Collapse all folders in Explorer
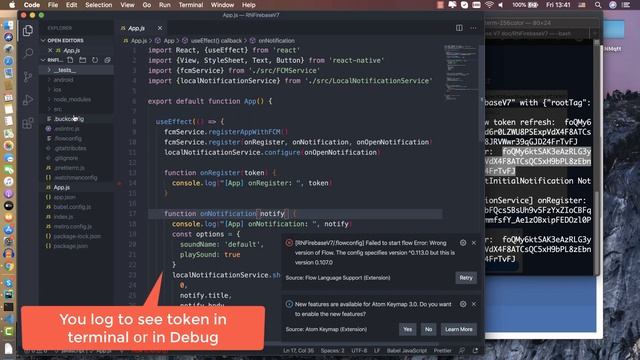This screenshot has height=360, width=640. [107, 60]
